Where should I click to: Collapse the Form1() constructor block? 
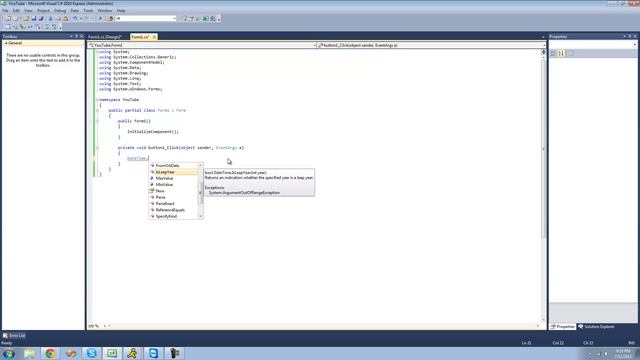97,121
